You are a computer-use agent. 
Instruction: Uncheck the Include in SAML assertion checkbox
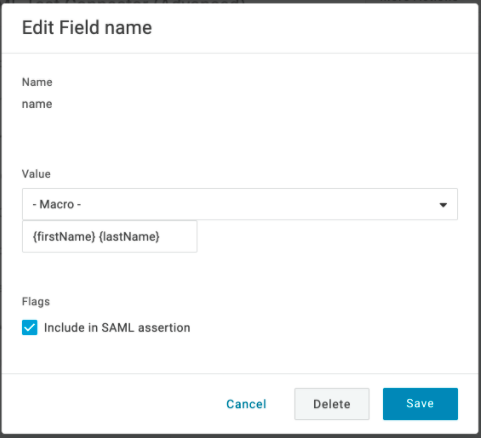(30, 327)
